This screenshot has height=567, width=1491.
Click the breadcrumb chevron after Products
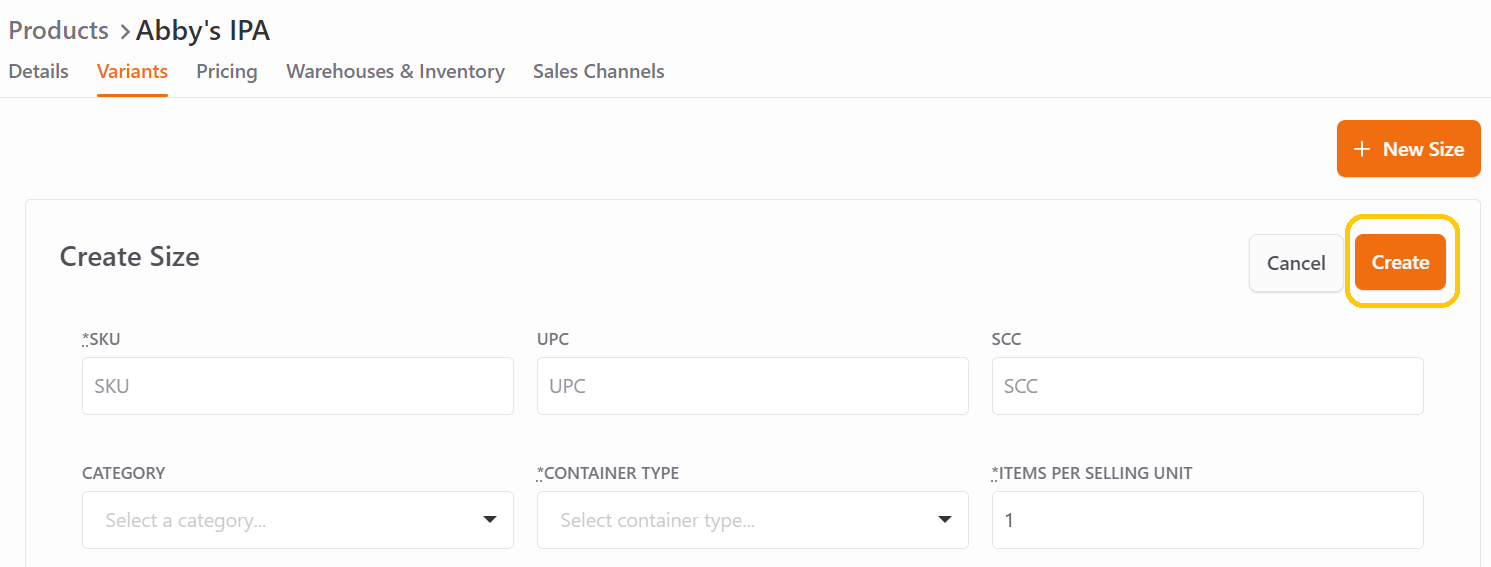124,32
